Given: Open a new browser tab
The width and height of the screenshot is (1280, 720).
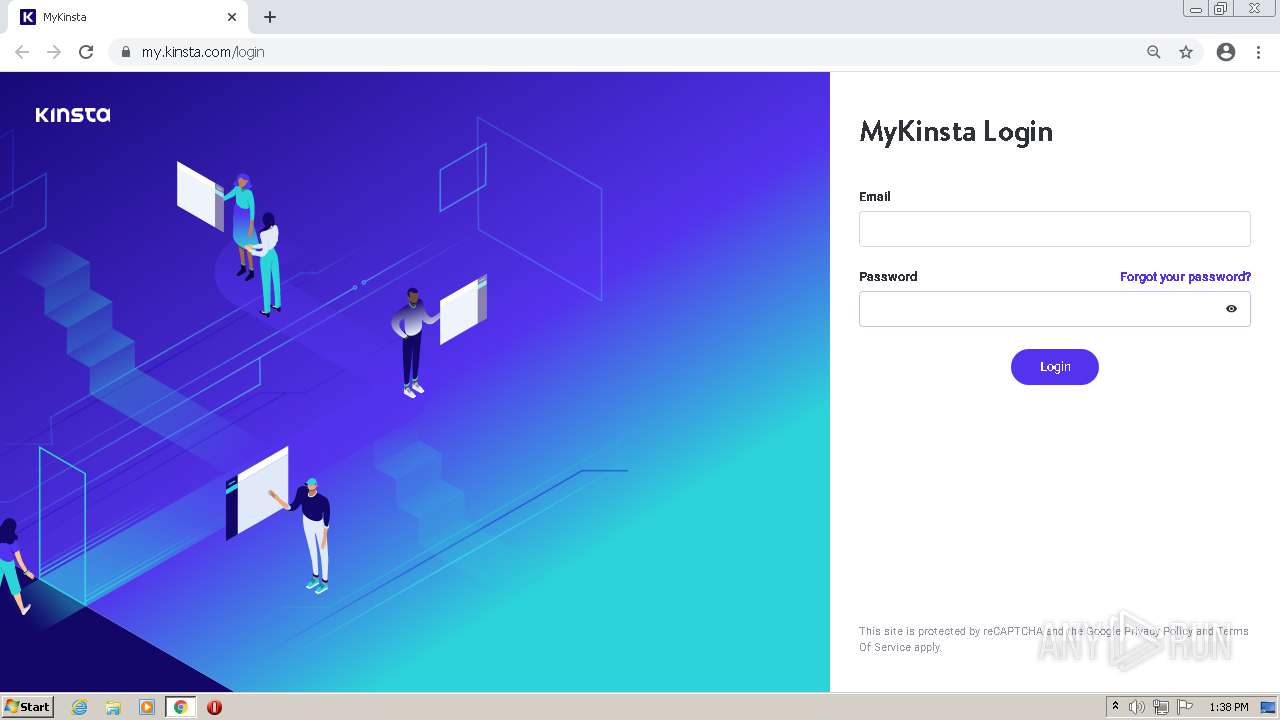Looking at the screenshot, I should tap(270, 17).
